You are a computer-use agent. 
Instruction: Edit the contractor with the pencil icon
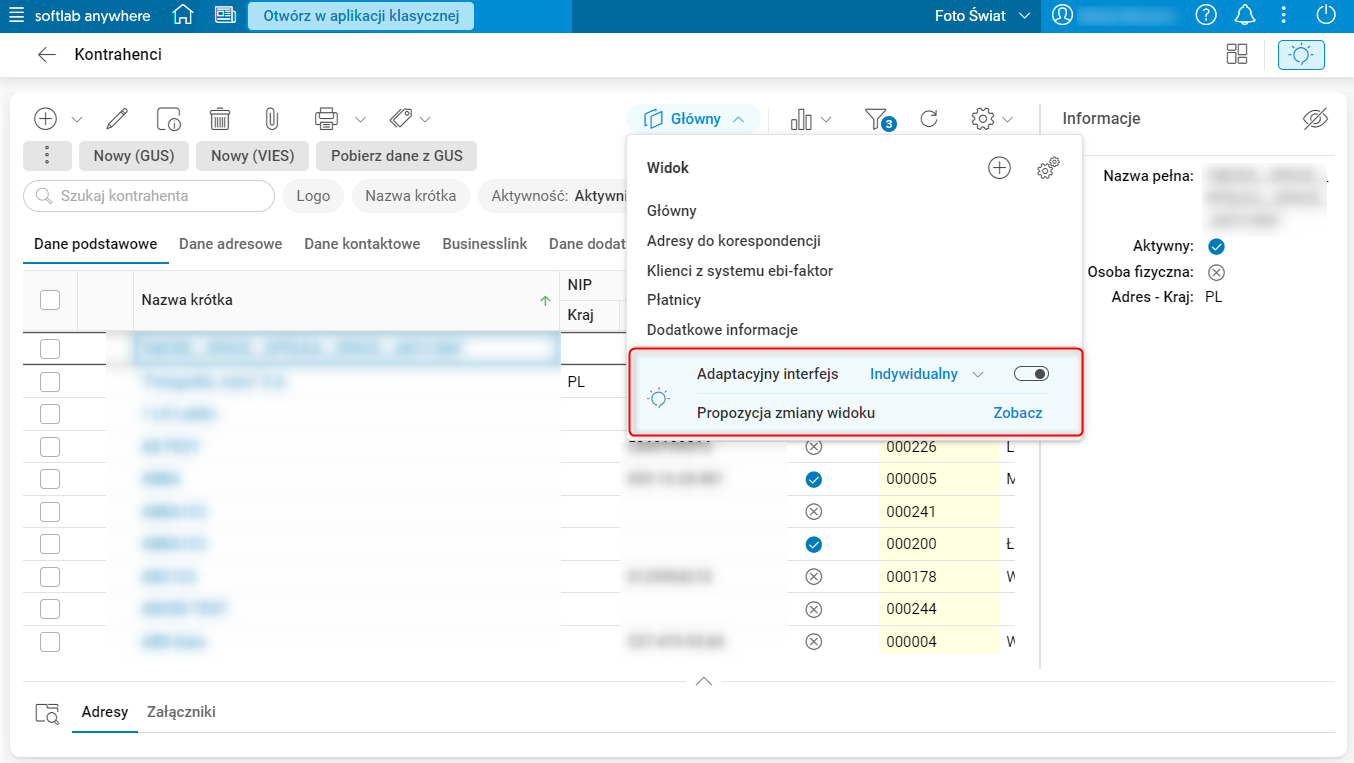(x=117, y=119)
